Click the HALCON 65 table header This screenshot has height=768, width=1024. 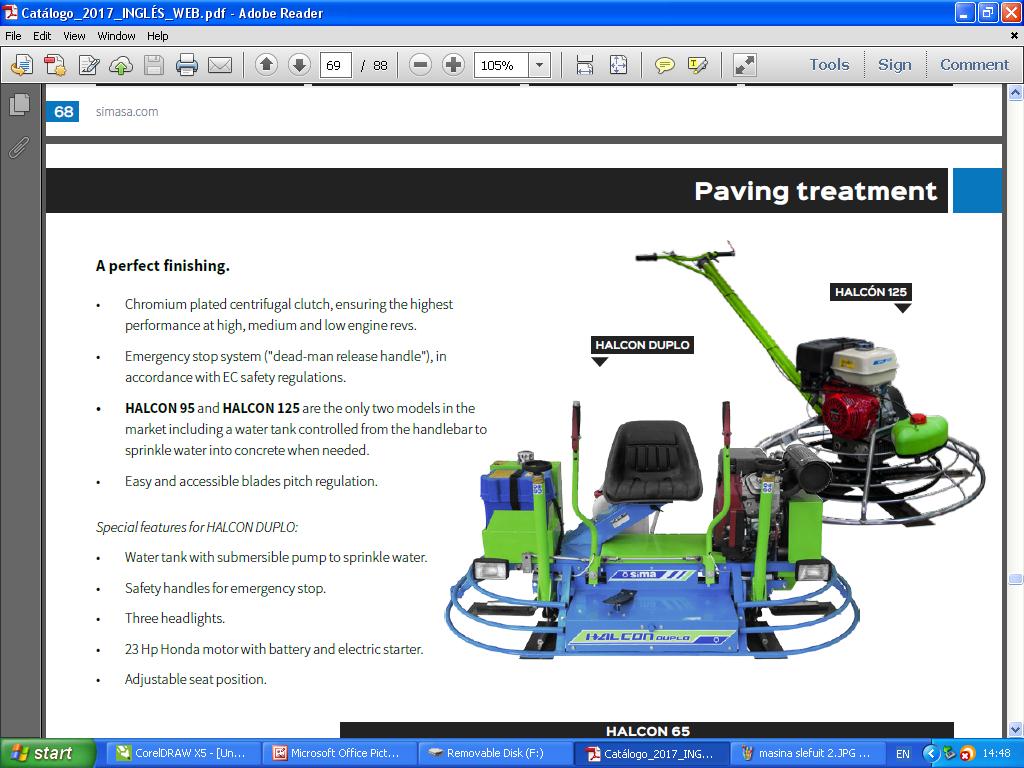(647, 731)
